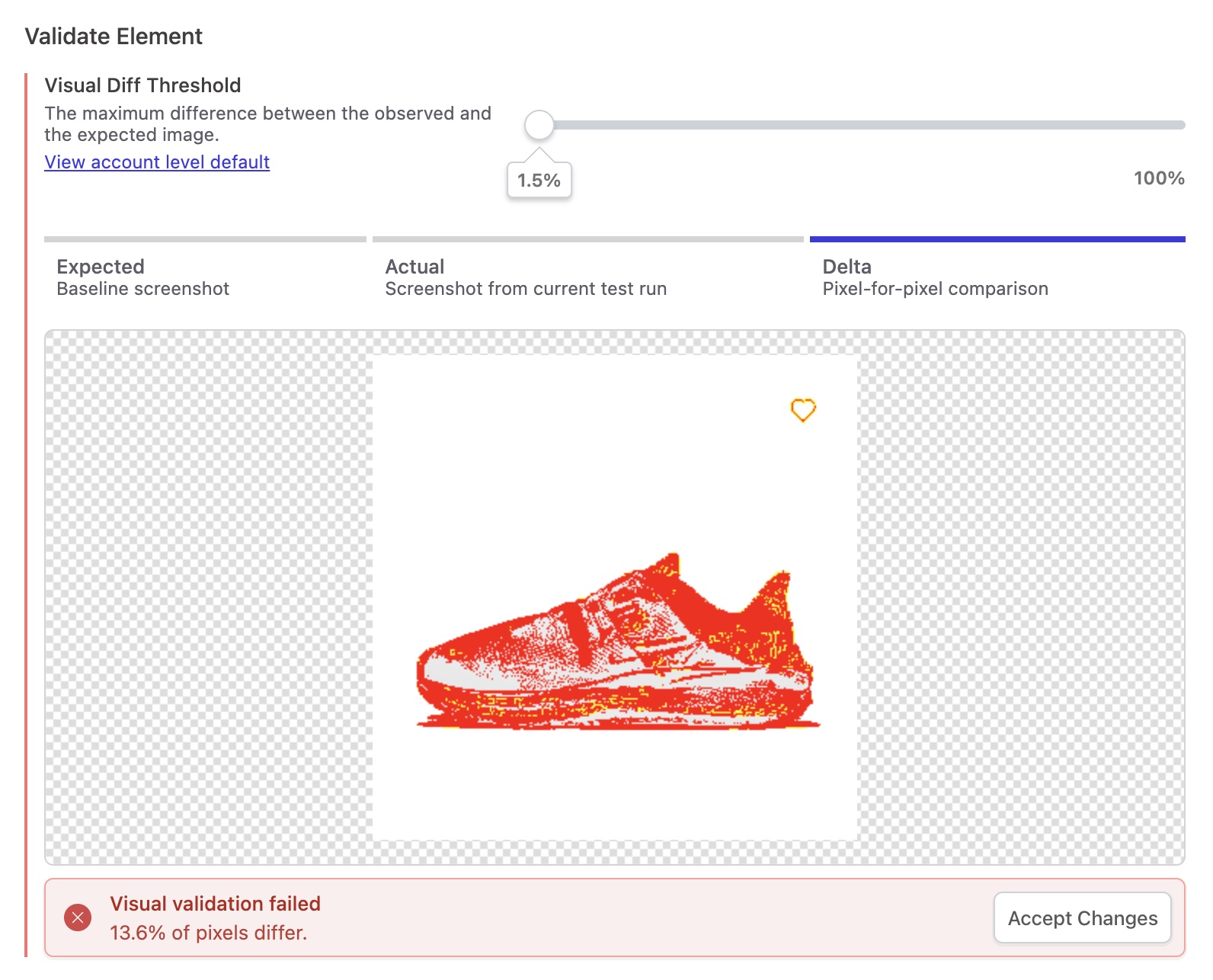Click the right end of the threshold slider track
Viewport: 1213px width, 980px height.
click(1181, 122)
